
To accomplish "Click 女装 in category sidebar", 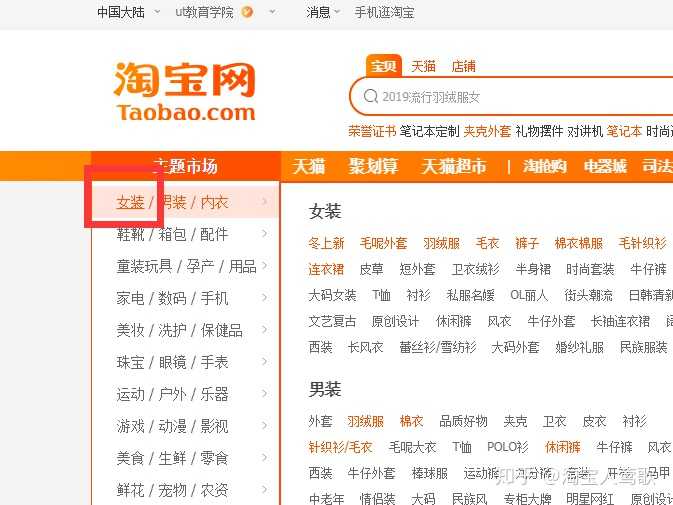I will pos(130,202).
